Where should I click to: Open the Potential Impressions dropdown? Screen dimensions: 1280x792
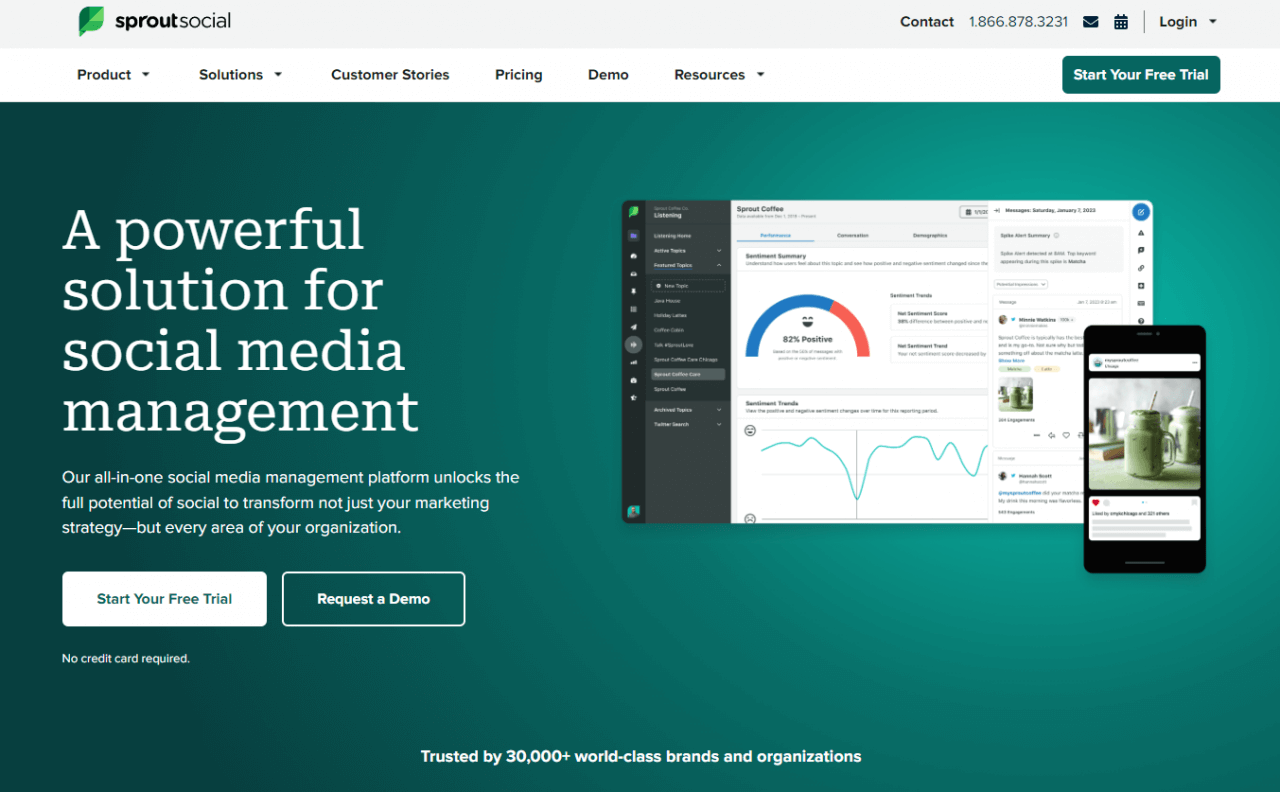[1022, 284]
